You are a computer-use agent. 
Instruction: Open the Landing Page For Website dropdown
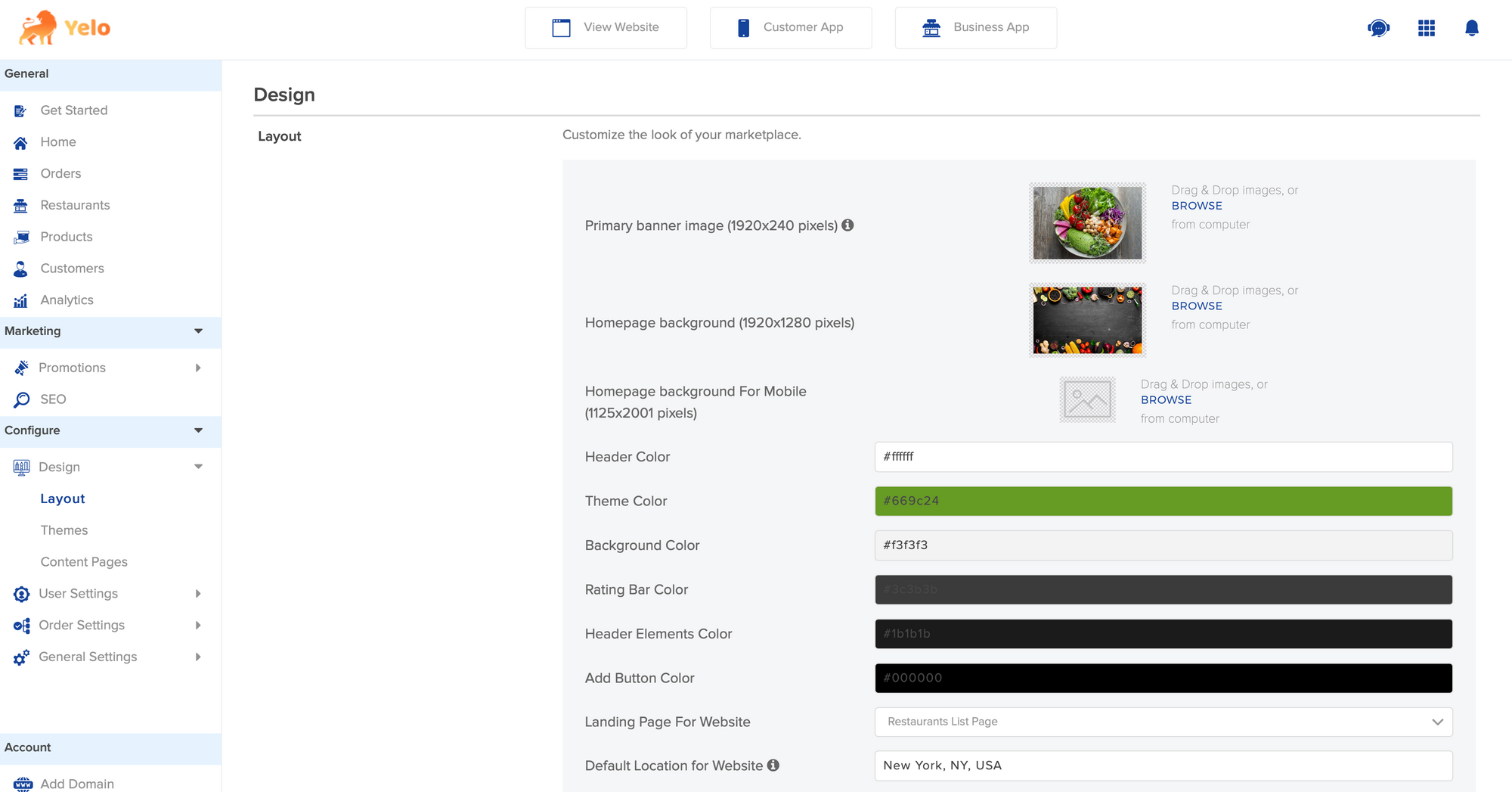(x=1163, y=722)
